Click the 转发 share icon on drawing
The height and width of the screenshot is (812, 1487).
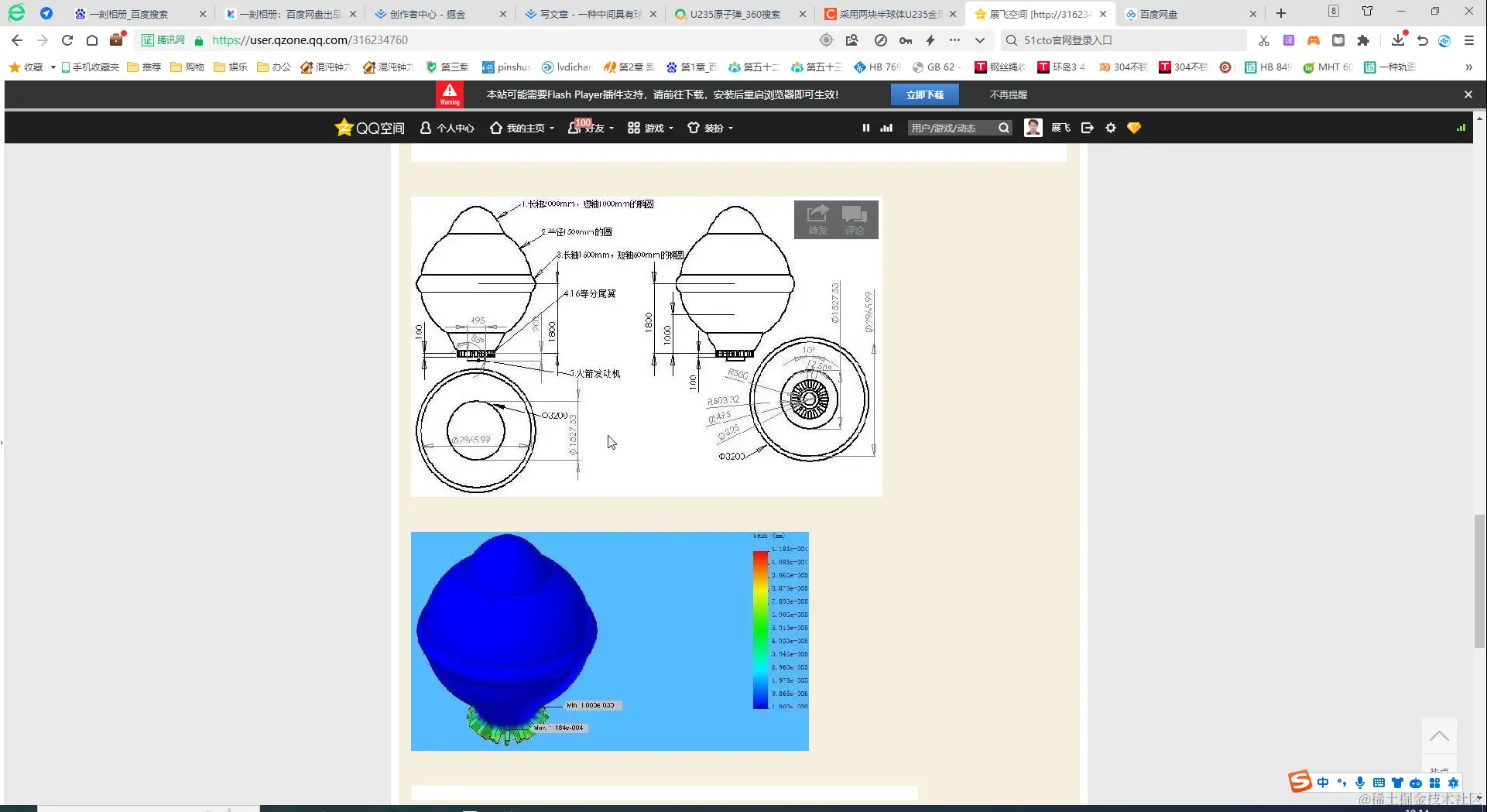point(818,220)
